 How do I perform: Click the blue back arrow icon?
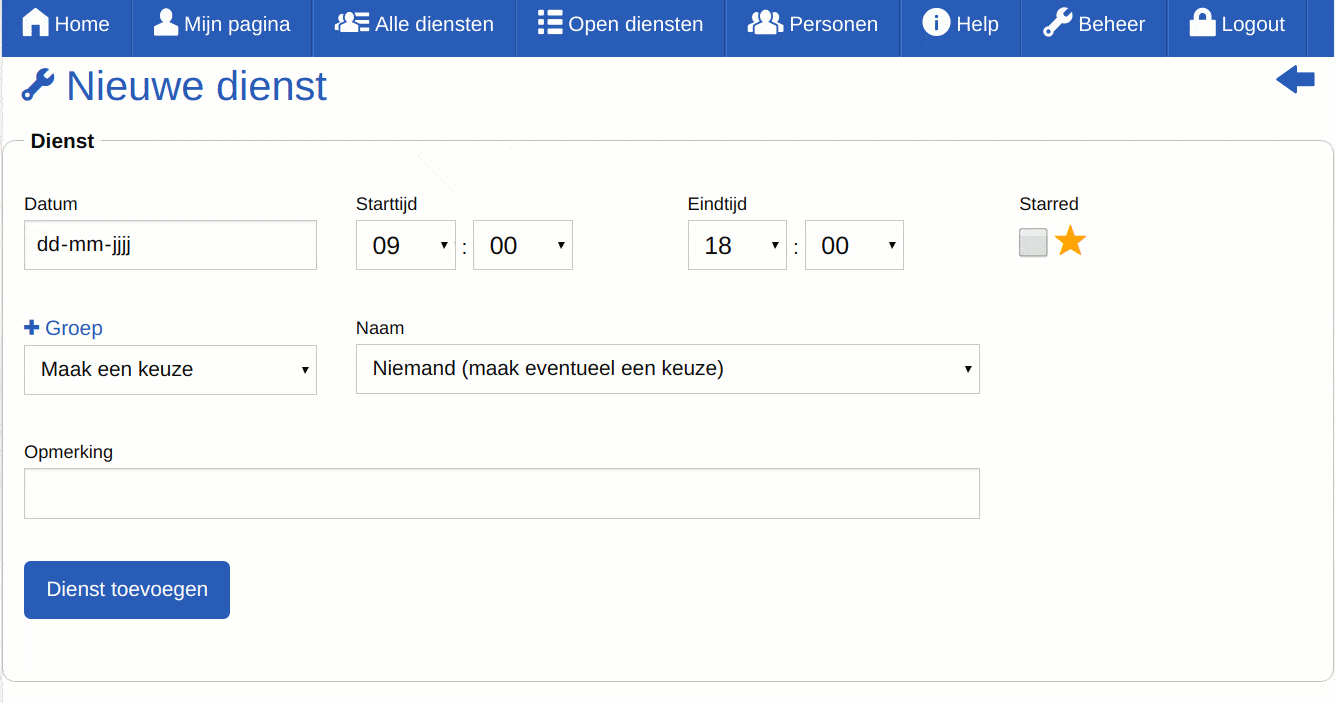click(x=1295, y=80)
